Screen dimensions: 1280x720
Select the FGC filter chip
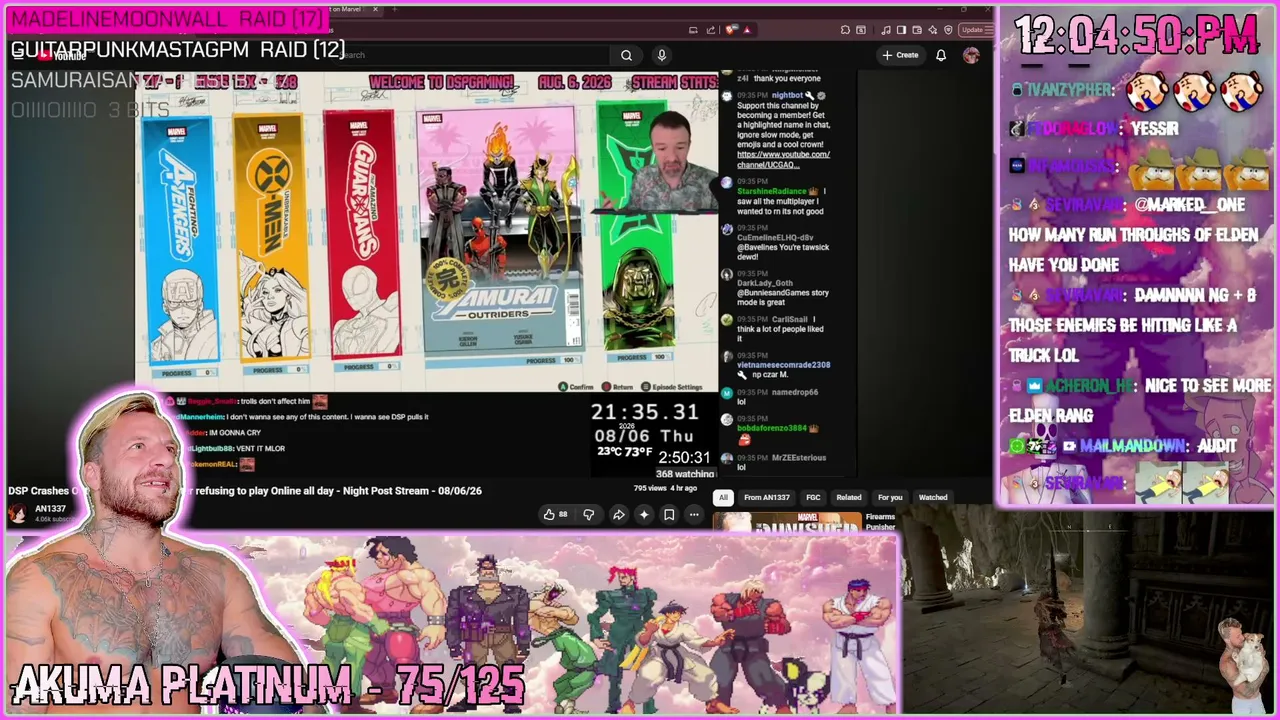[813, 497]
